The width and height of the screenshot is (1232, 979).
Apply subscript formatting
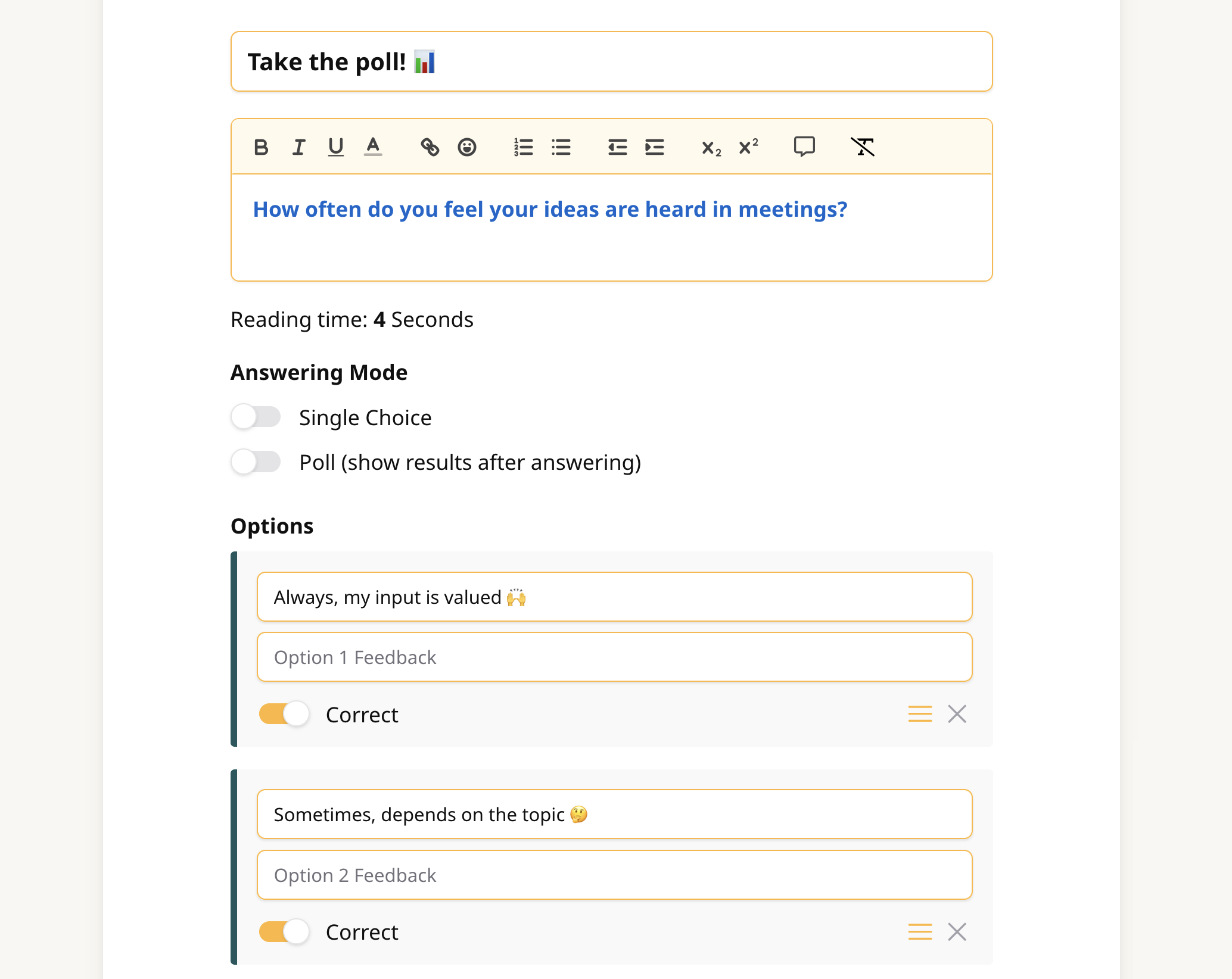tap(711, 147)
